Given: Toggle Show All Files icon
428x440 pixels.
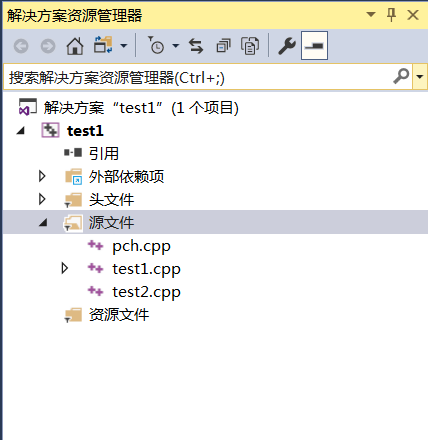Looking at the screenshot, I should click(250, 46).
